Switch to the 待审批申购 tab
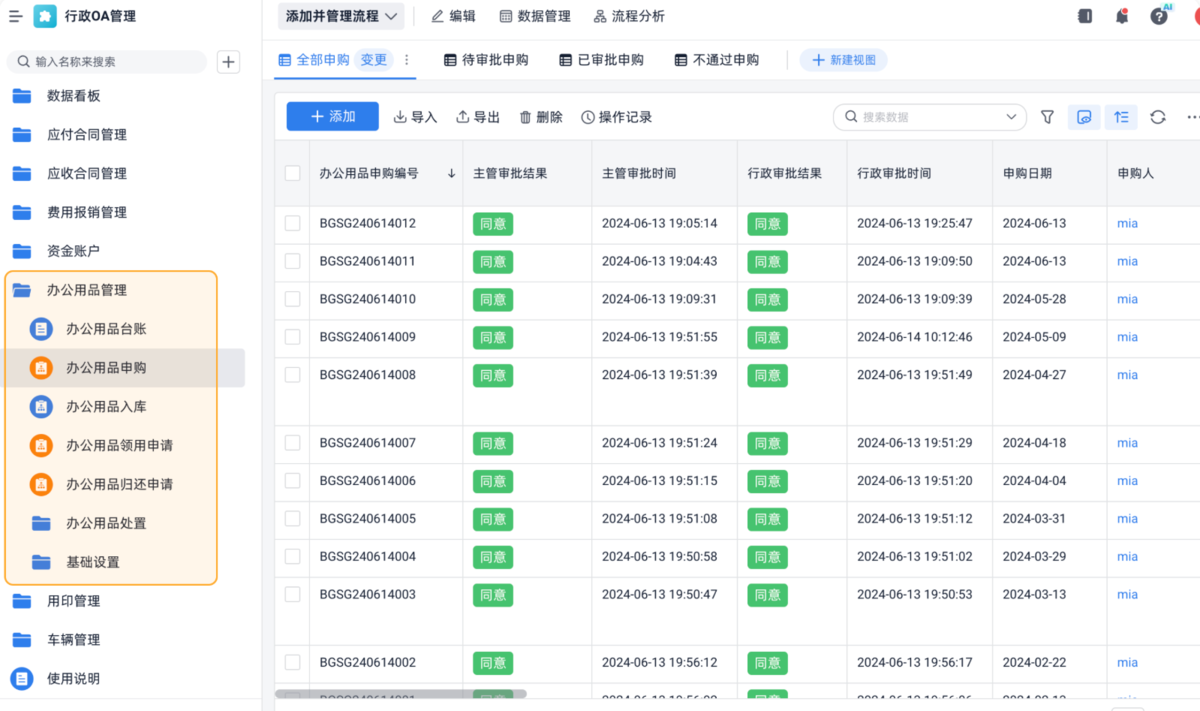The image size is (1200, 711). click(486, 60)
